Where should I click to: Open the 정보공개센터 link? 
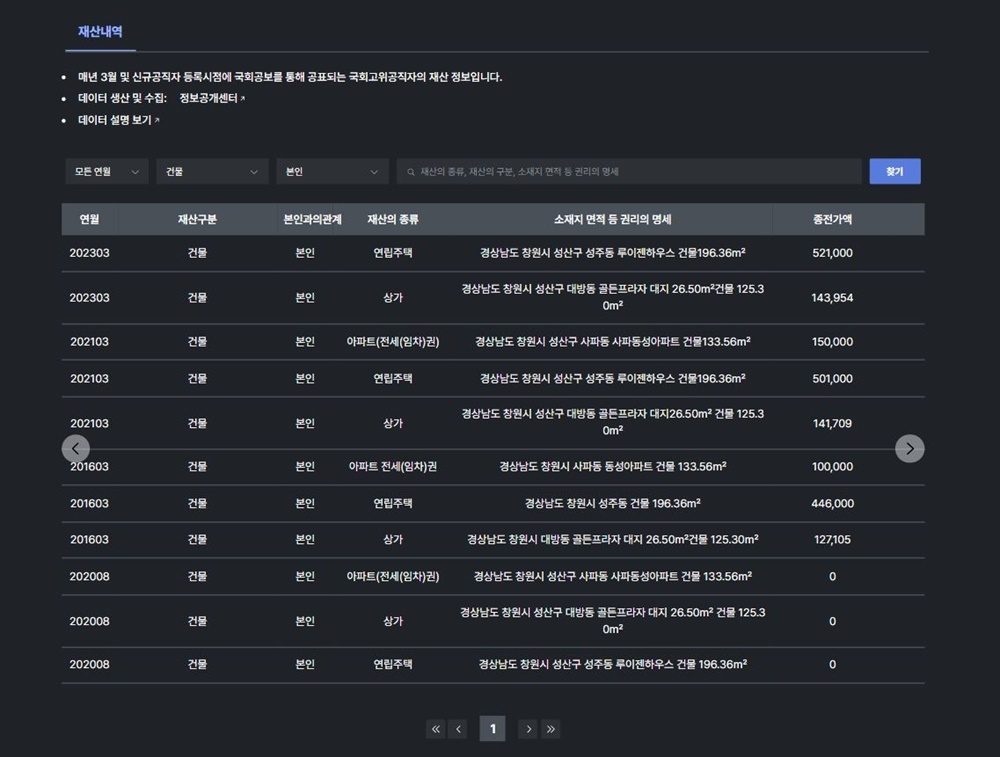click(x=212, y=98)
